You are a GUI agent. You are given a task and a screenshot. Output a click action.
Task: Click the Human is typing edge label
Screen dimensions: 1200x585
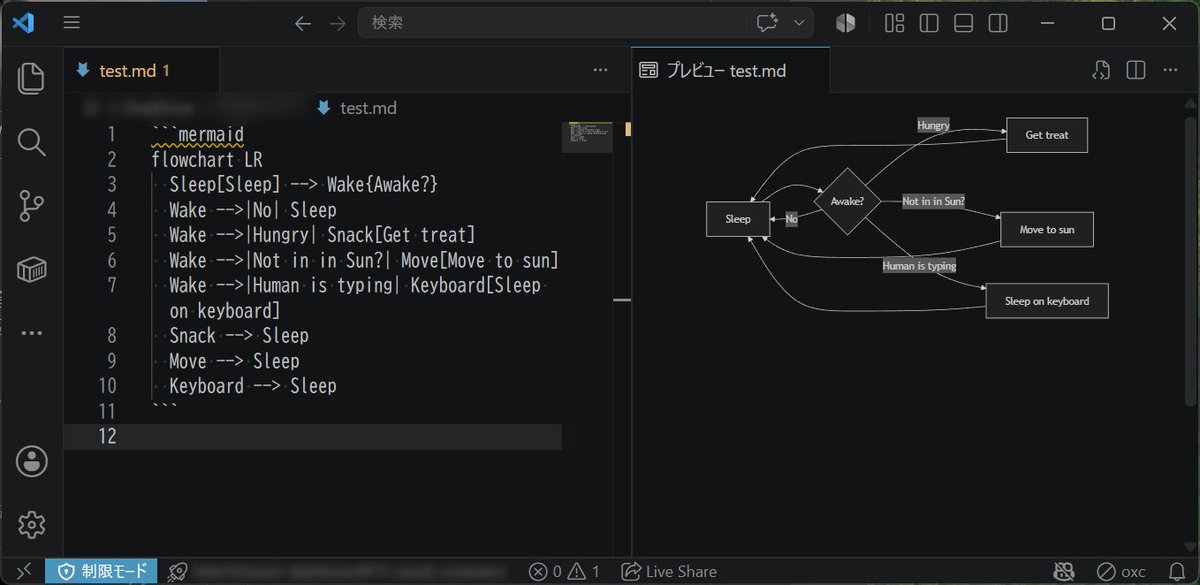tap(919, 266)
